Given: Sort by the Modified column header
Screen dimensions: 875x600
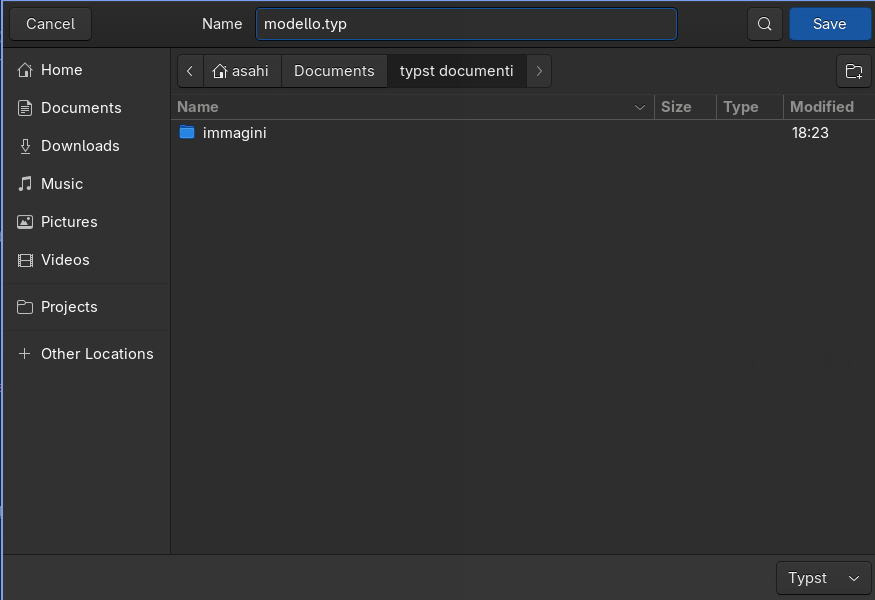Looking at the screenshot, I should [829, 107].
